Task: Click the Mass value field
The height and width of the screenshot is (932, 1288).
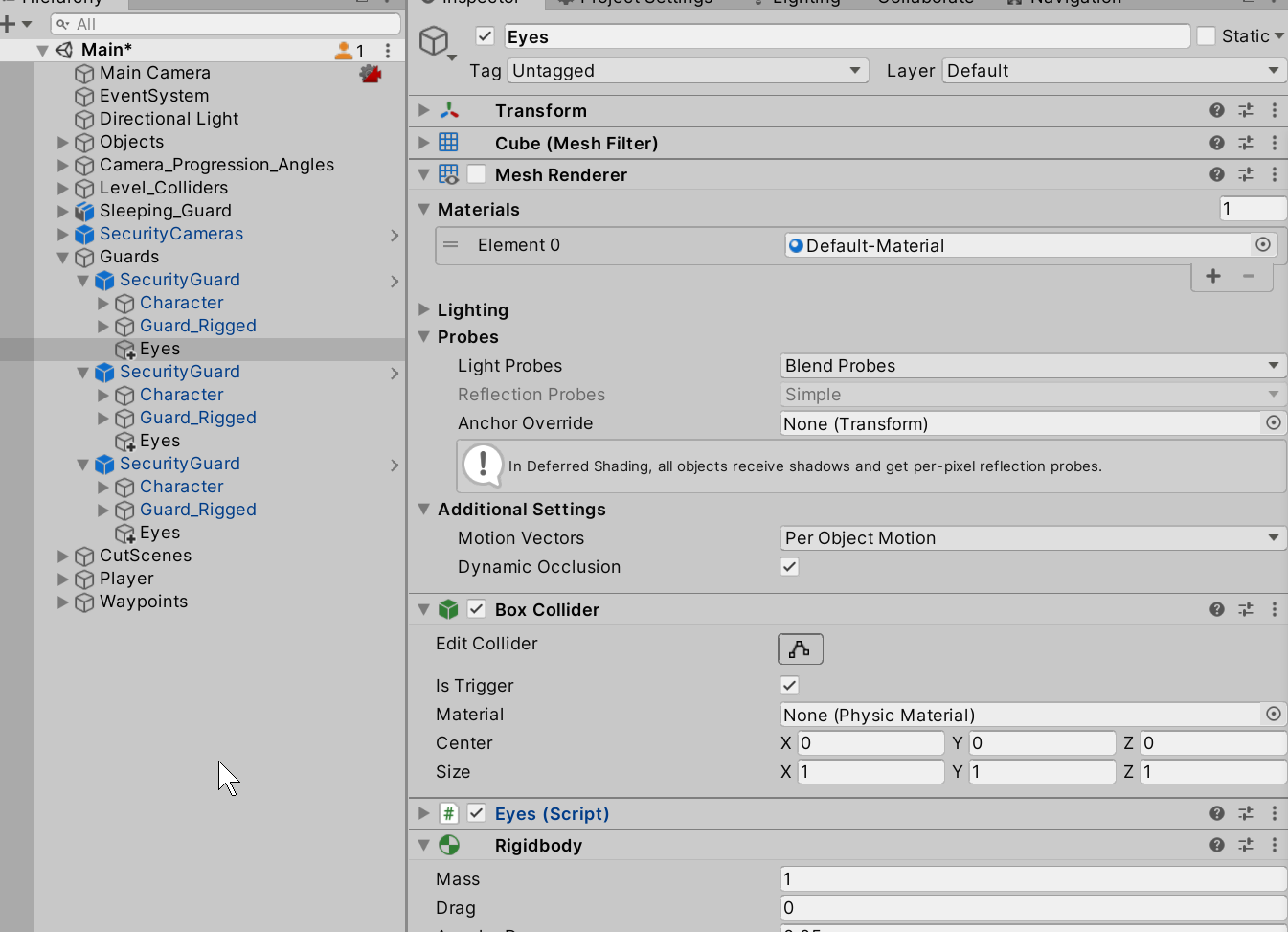Action: click(x=1033, y=878)
